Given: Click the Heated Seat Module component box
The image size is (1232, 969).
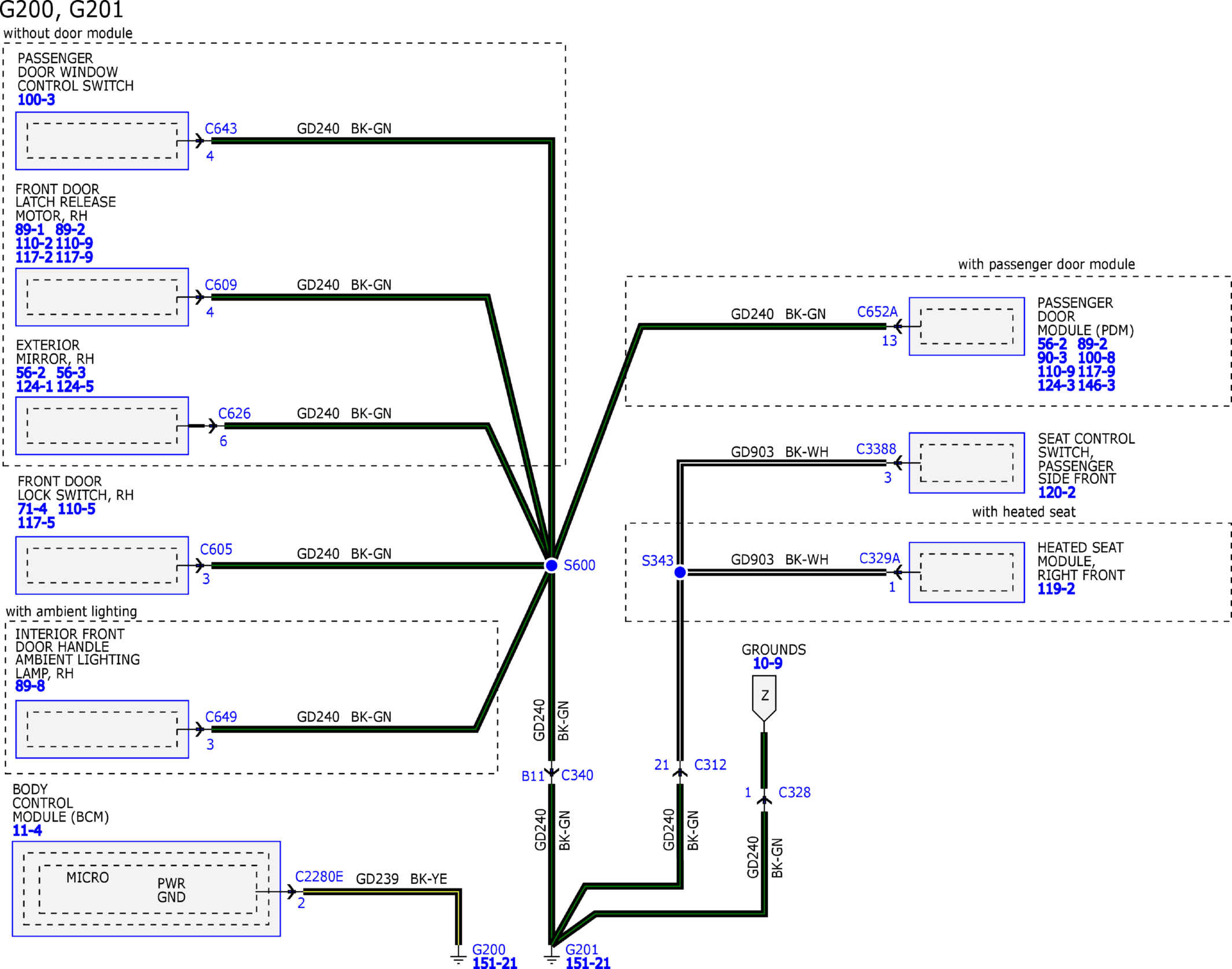Looking at the screenshot, I should click(x=966, y=572).
